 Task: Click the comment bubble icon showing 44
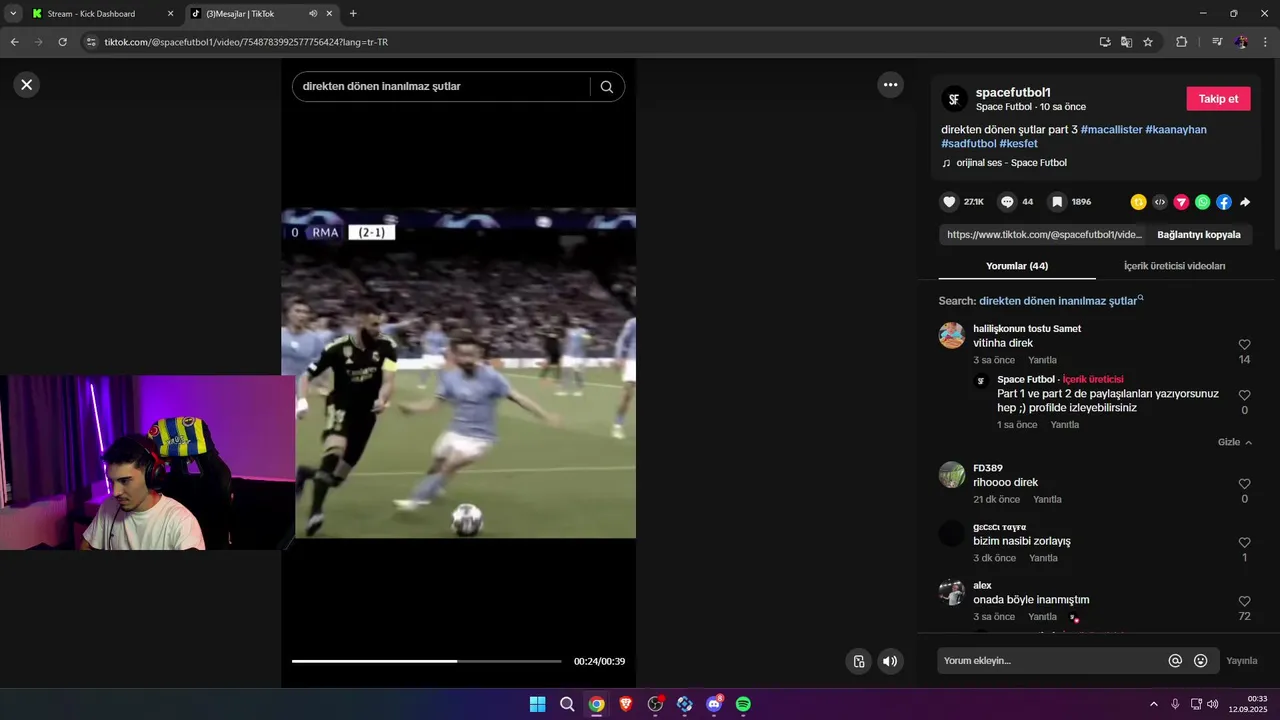(x=1007, y=202)
